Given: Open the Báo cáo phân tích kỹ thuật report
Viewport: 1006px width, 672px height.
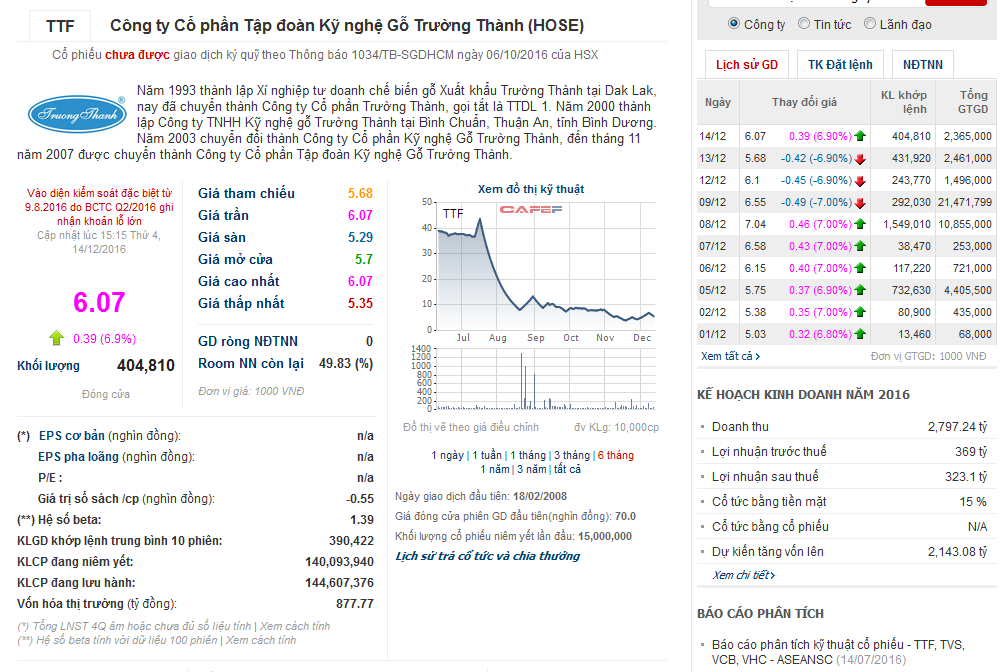Looking at the screenshot, I should (x=837, y=652).
